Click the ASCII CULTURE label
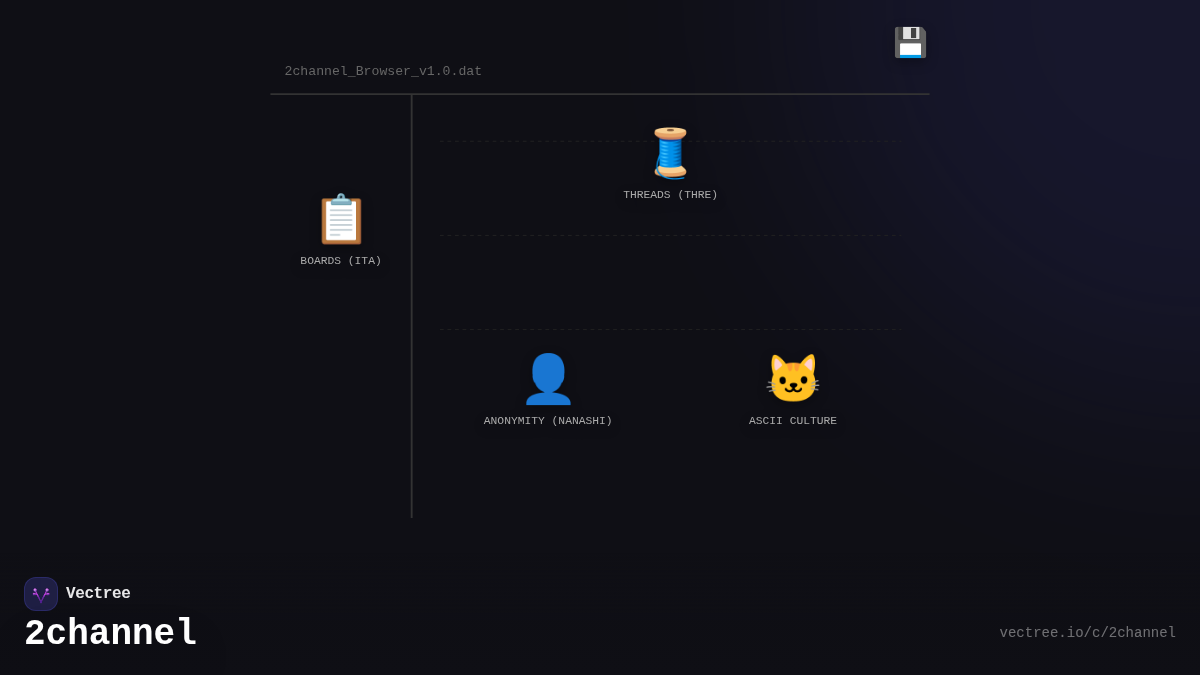Image resolution: width=1200 pixels, height=675 pixels. click(792, 421)
